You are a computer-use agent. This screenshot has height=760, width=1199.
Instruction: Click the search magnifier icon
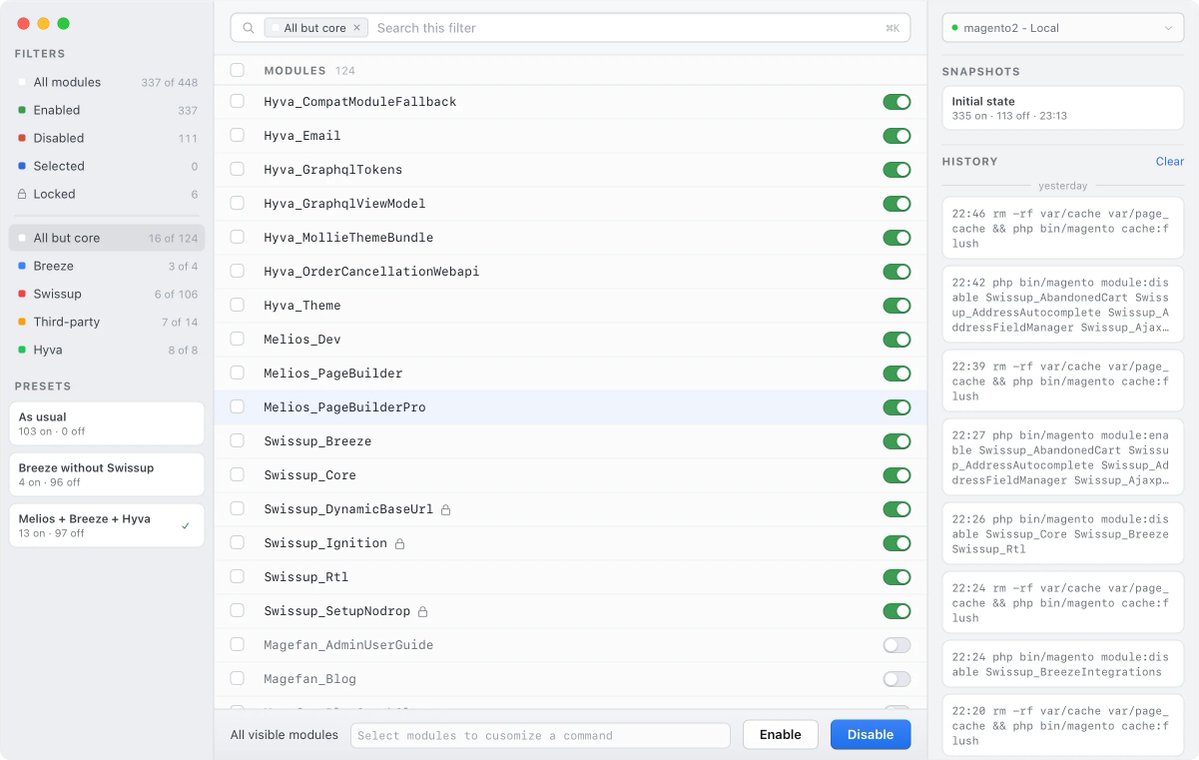(249, 28)
